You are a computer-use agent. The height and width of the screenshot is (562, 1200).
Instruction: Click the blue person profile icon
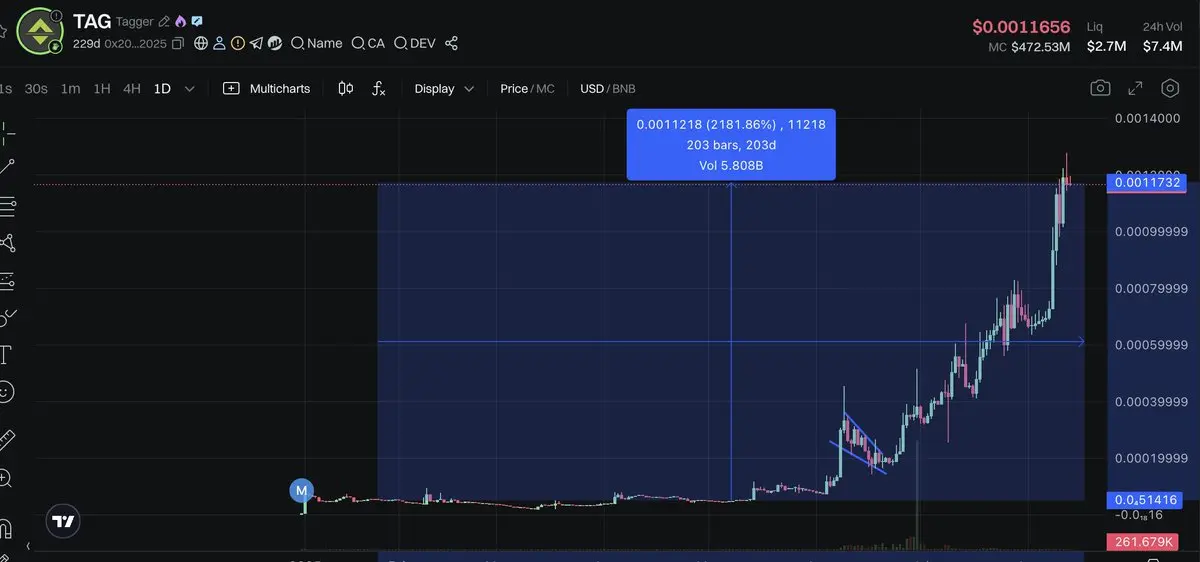219,44
